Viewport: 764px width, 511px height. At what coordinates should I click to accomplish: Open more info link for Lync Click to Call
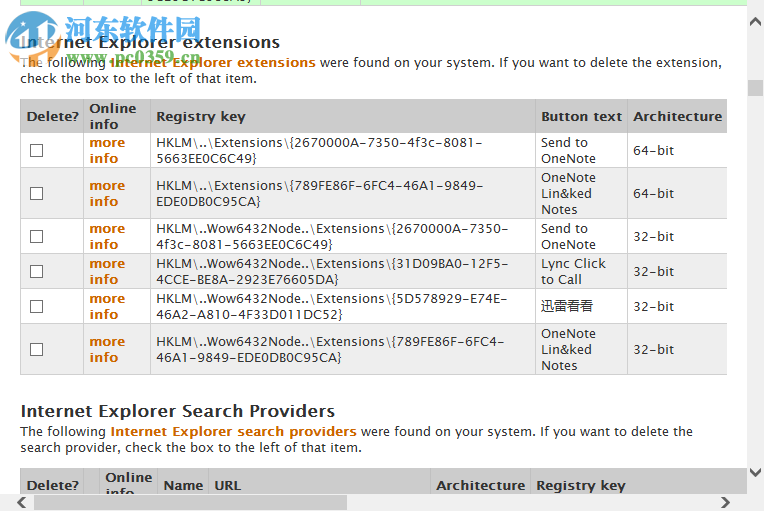(x=107, y=272)
